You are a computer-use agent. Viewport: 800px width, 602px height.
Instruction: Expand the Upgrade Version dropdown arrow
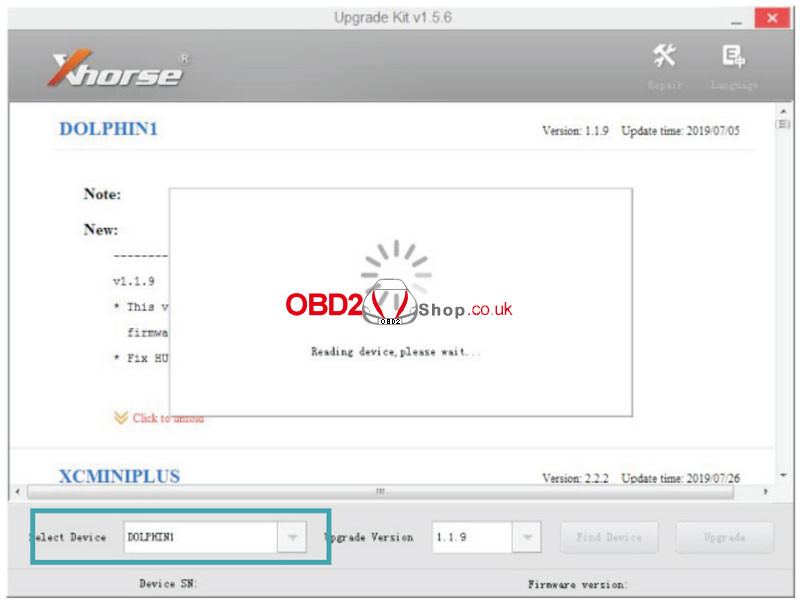click(x=527, y=537)
